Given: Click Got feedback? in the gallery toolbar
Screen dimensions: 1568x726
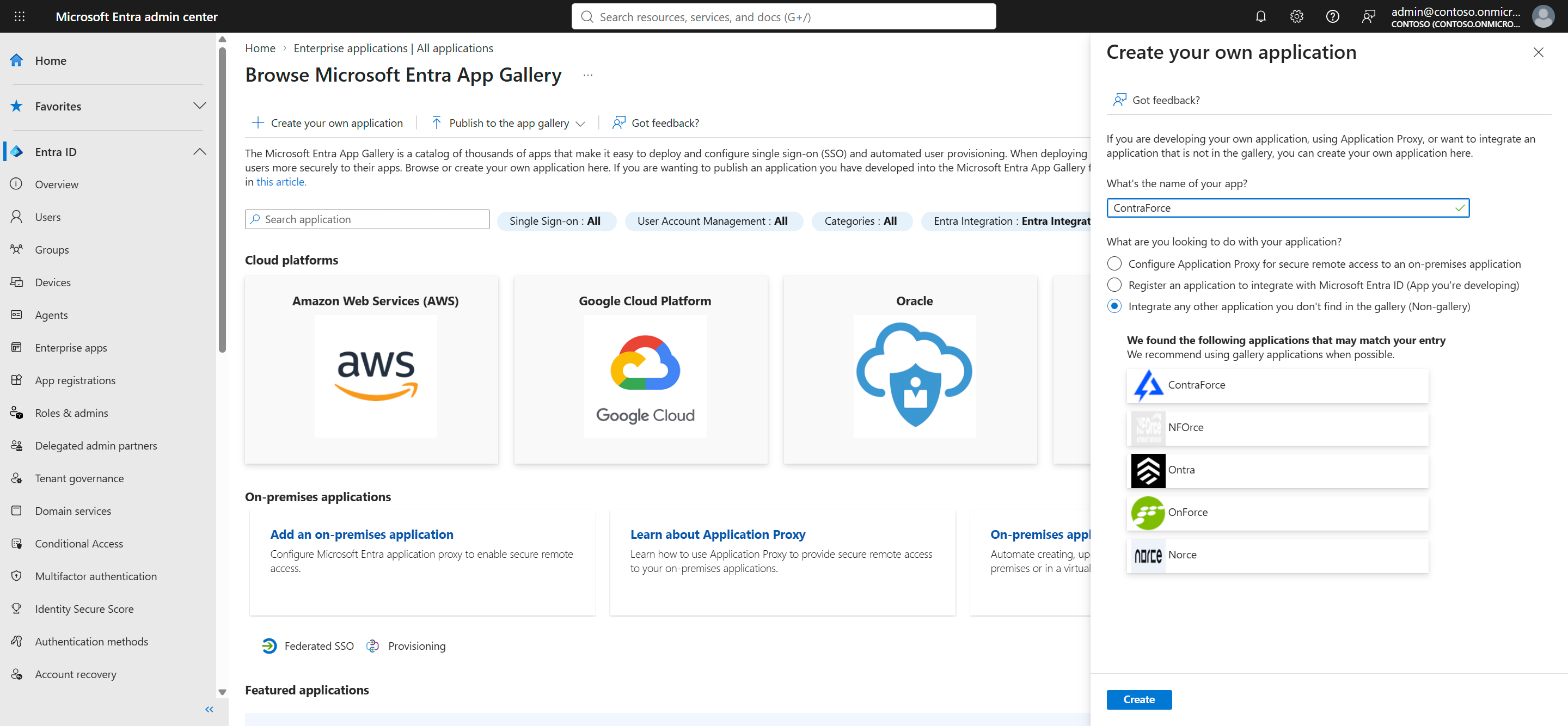Looking at the screenshot, I should tap(656, 123).
